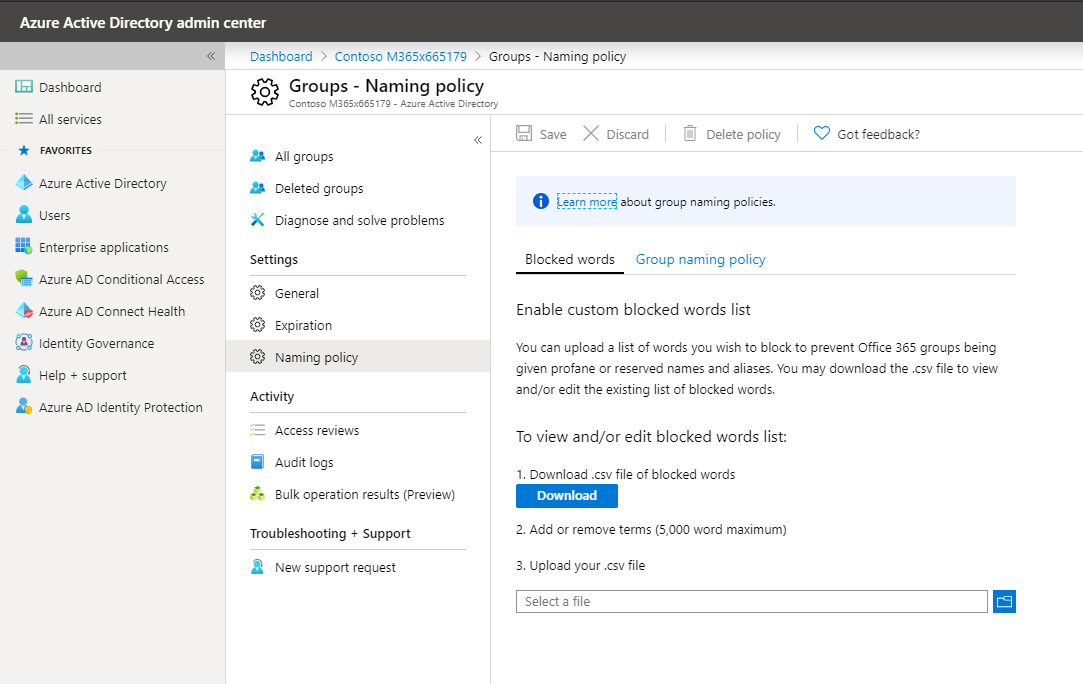Click the Deleted groups icon

tap(258, 188)
